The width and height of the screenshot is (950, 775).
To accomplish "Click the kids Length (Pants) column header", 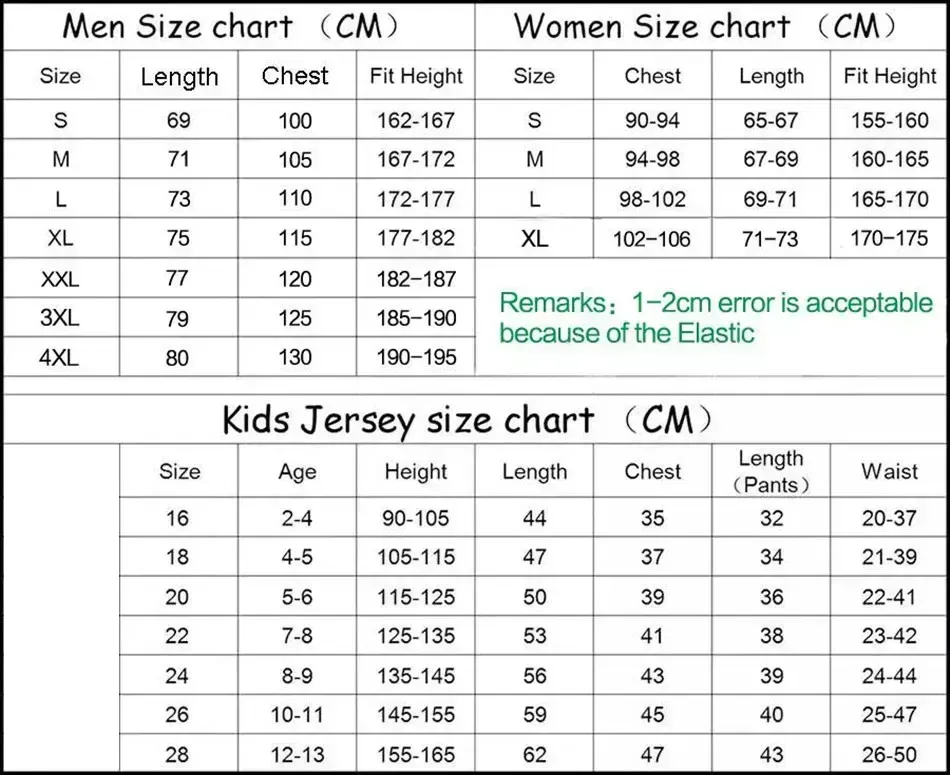I will [771, 471].
